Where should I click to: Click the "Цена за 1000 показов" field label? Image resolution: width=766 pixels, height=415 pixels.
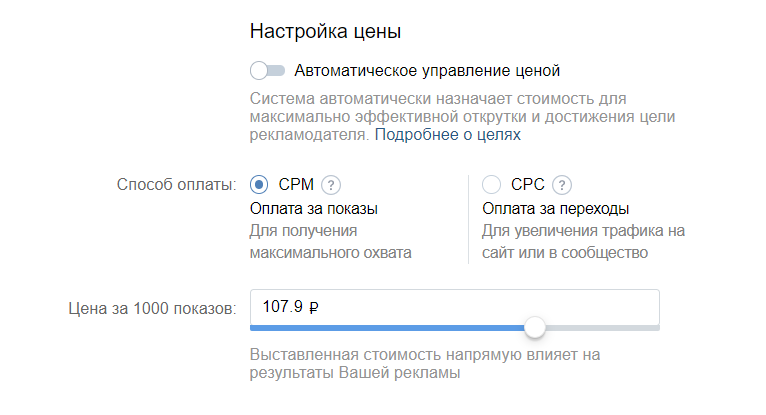click(152, 309)
